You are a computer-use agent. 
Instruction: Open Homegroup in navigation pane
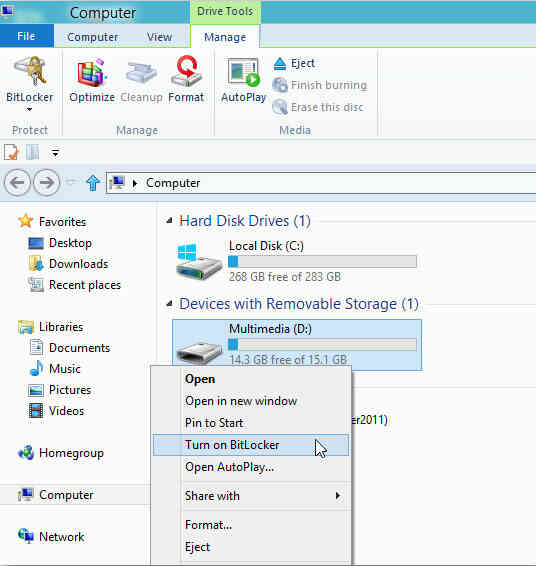[61, 453]
